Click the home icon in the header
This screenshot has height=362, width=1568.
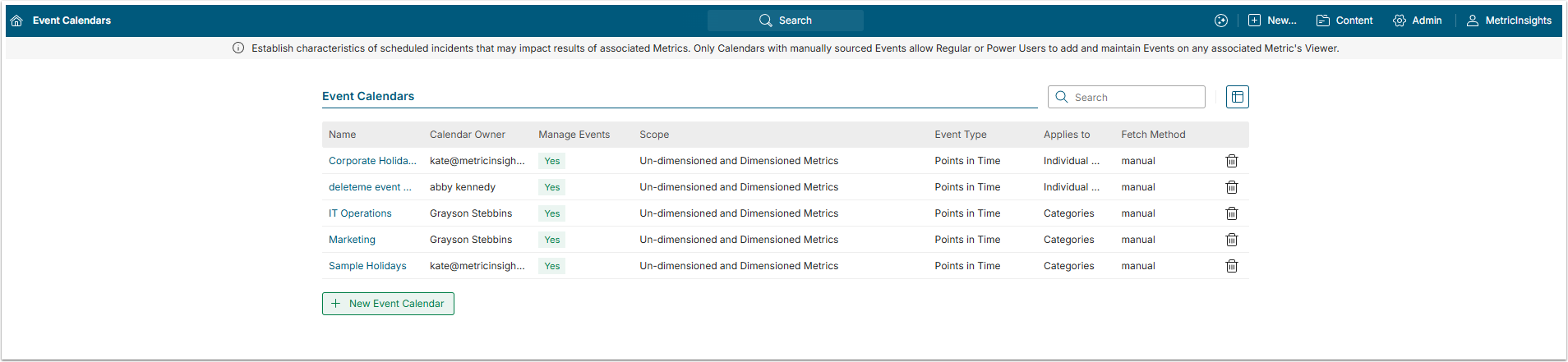click(x=16, y=21)
